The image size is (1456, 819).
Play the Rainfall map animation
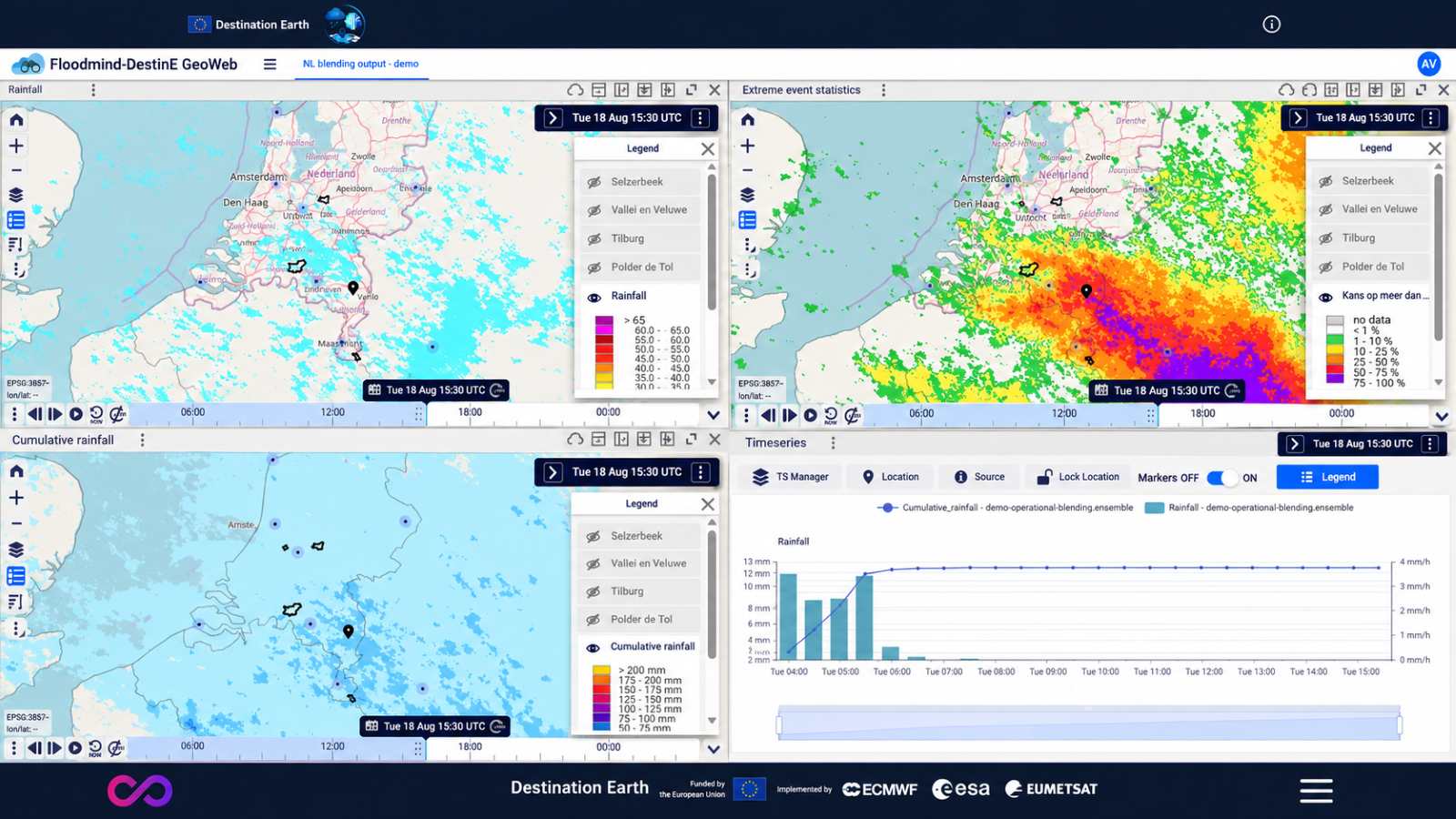click(x=76, y=414)
